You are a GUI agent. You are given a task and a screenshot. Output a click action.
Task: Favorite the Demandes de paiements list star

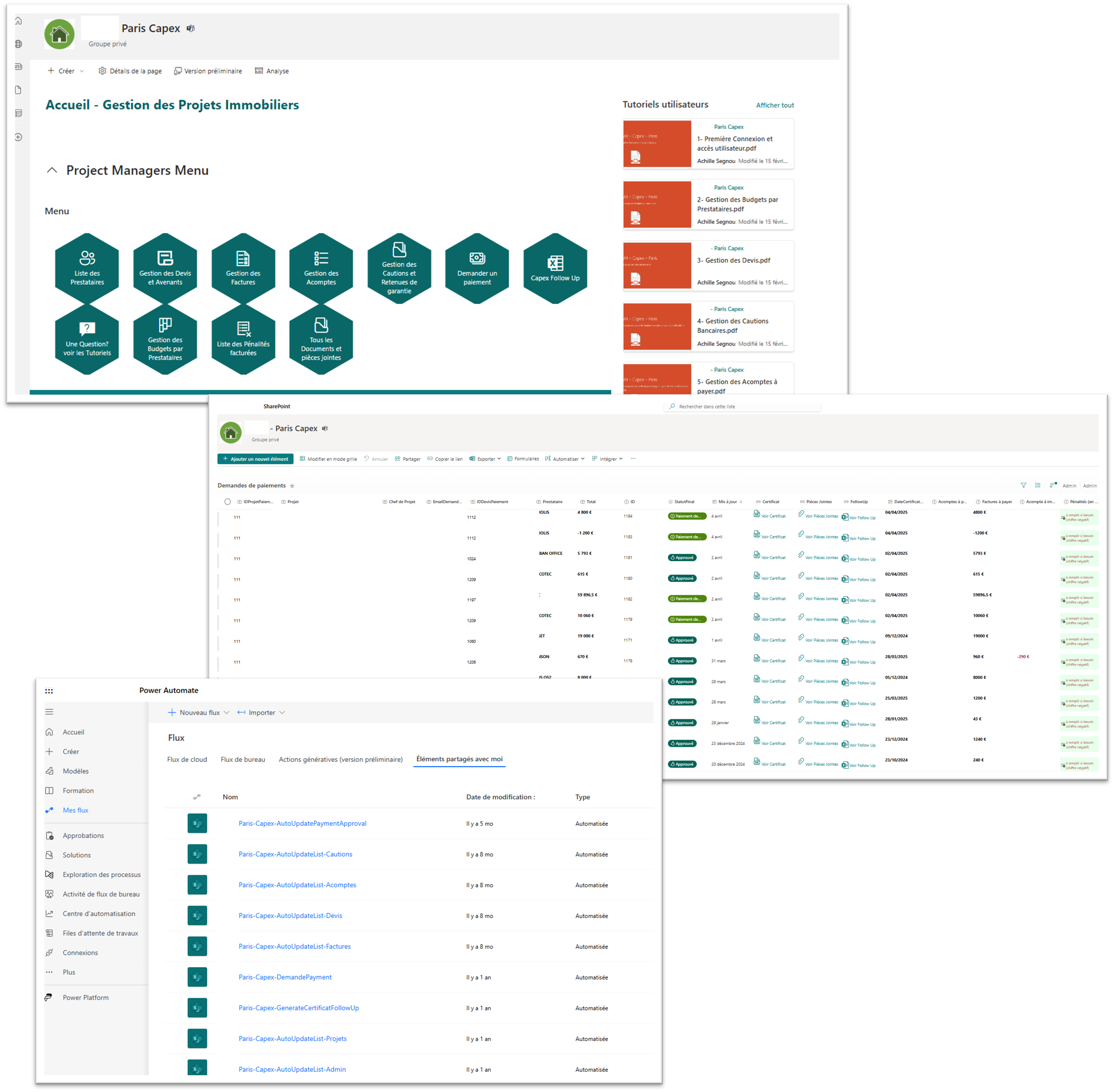292,486
